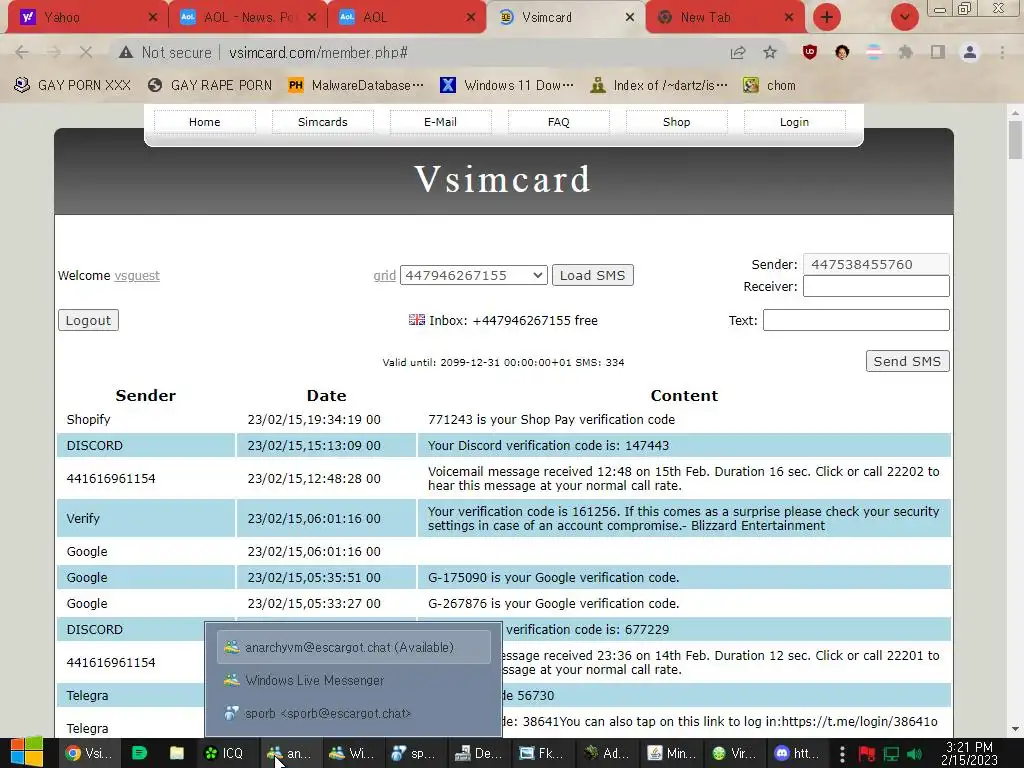Open the Index of /~dartz/is bookmark
This screenshot has width=1024, height=768.
coord(658,85)
